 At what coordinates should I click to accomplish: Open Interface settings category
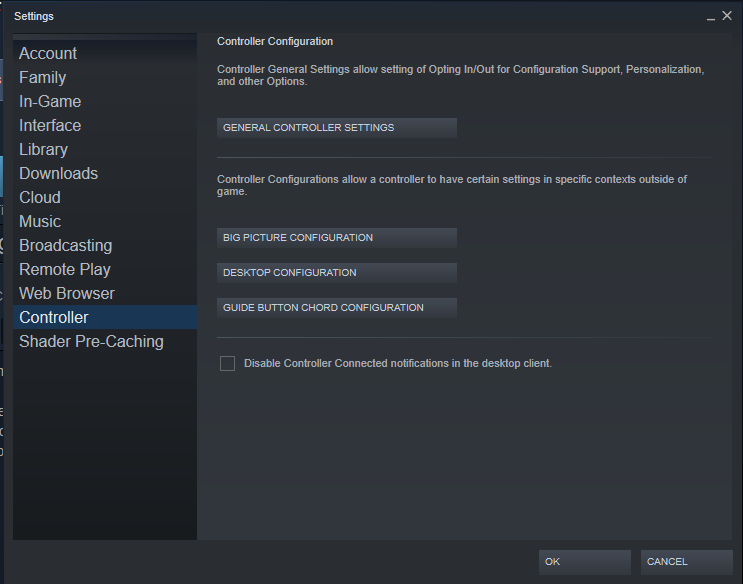coord(50,126)
